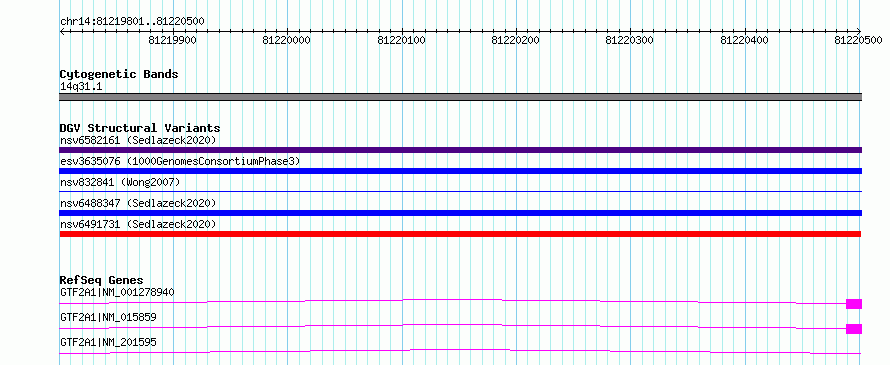
Task: Open transcript label GTF2A1|NM_201595
Action: [108, 342]
